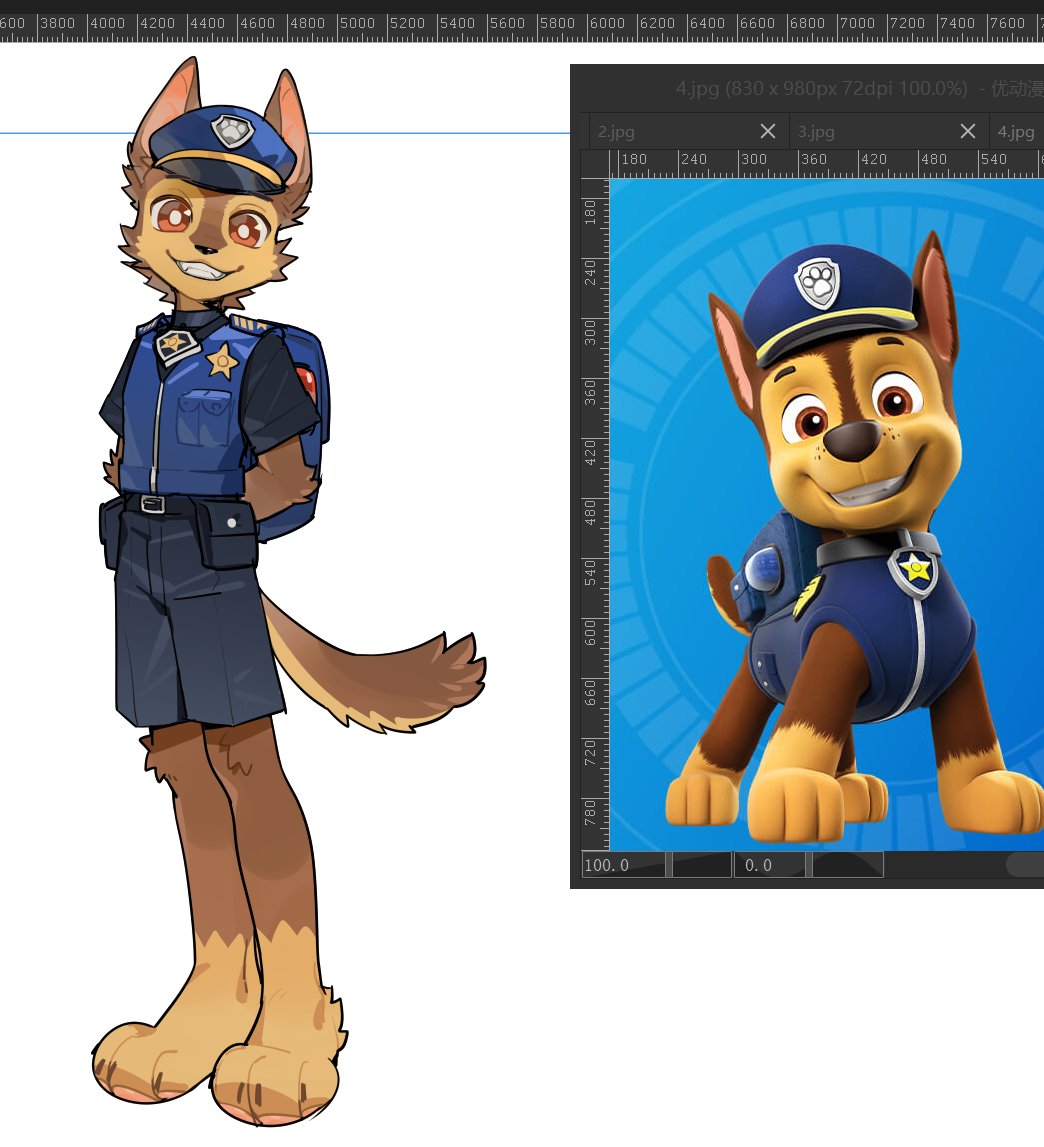Click the 4.jpg window horizontal scrollbar thumb
This screenshot has height=1147, width=1044.
pos(1026,865)
